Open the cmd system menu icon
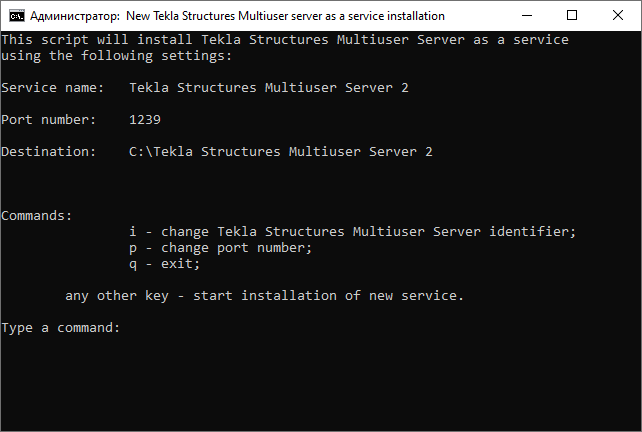Viewport: 642px width, 432px height. click(17, 16)
